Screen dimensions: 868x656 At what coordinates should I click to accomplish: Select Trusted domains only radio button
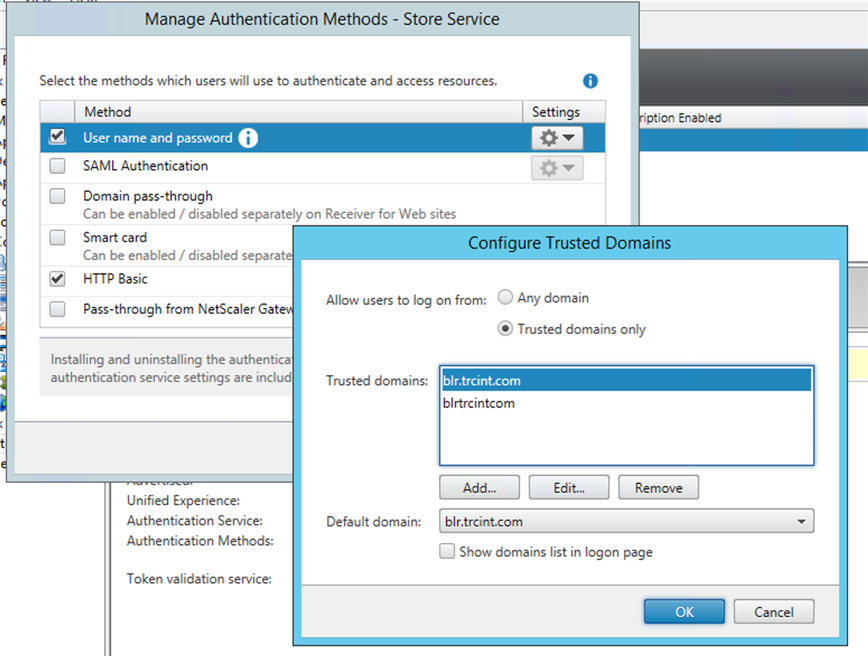click(x=505, y=329)
